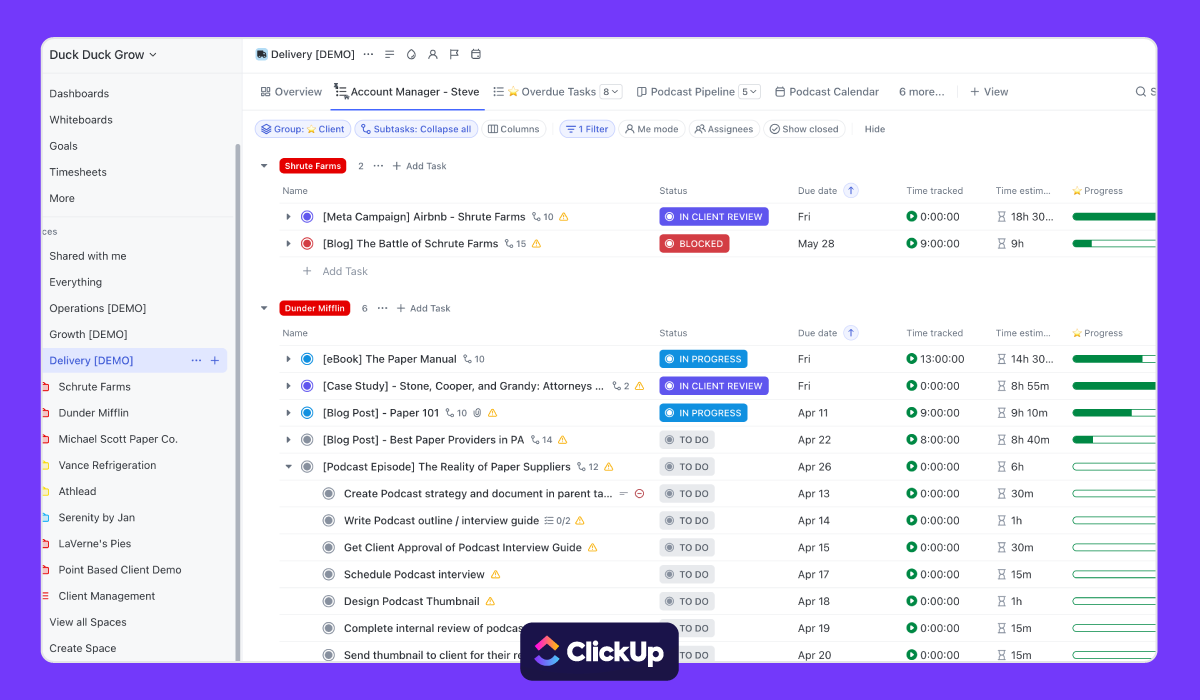
Task: Toggle Subtasks: Collapse all
Action: (x=416, y=128)
